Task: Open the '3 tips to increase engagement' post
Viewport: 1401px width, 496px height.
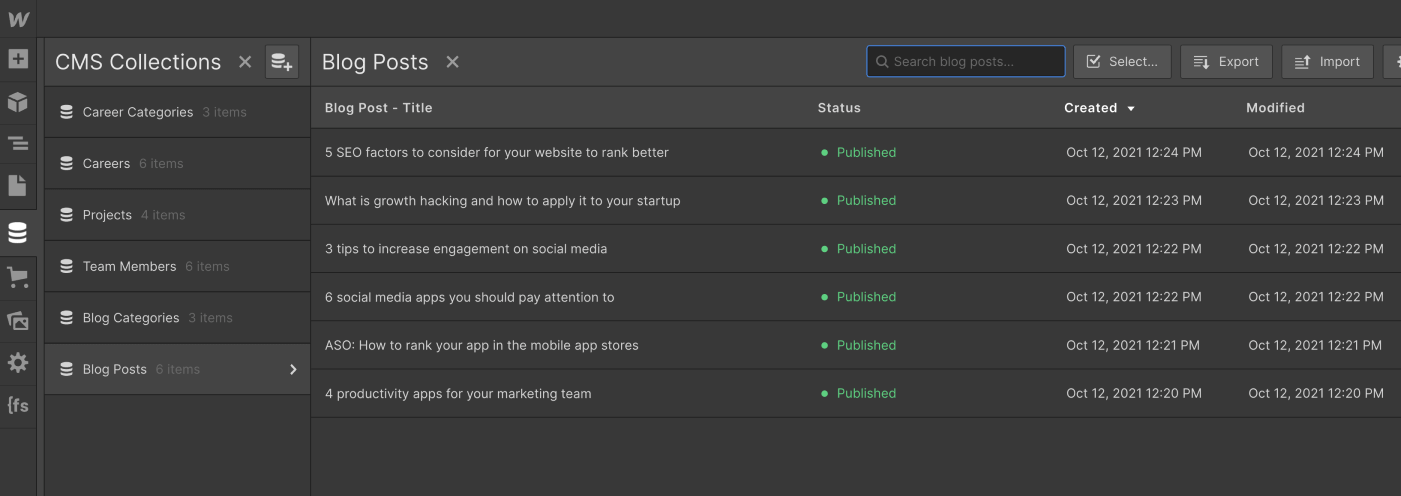Action: [x=466, y=249]
